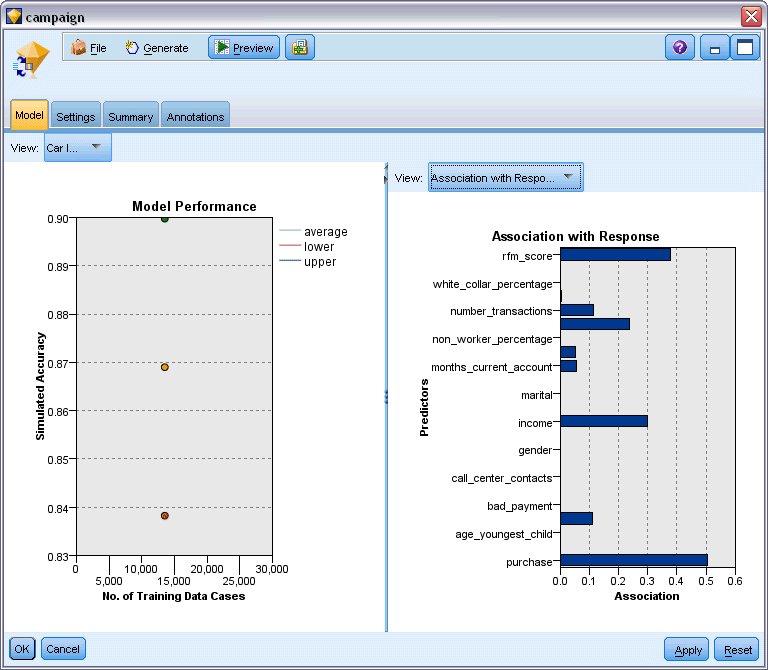This screenshot has height=670, width=768.
Task: Click the 'Model Performance' chart title
Action: [194, 206]
